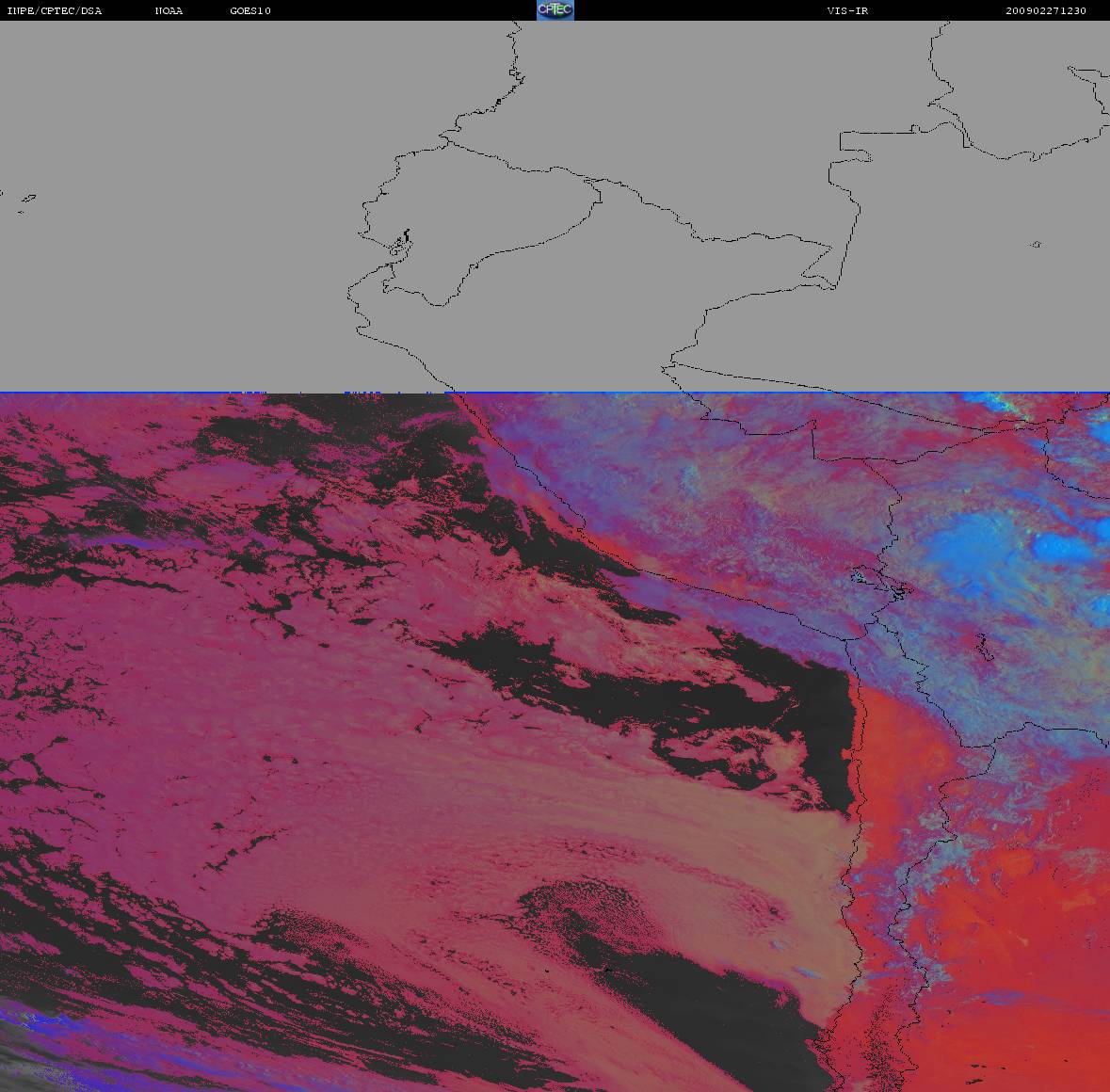1110x1092 pixels.
Task: Click the NOAA label in the header
Action: tap(169, 10)
